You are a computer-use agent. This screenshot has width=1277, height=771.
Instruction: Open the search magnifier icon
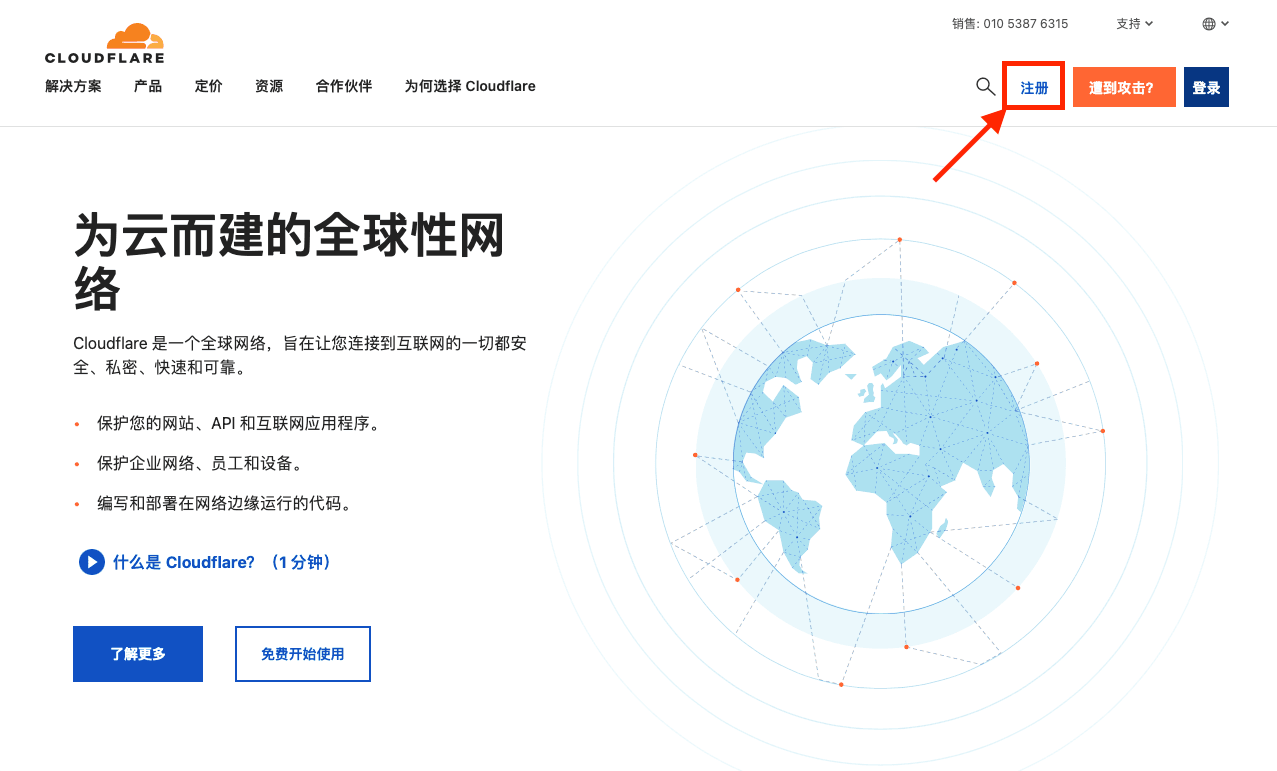pos(985,86)
